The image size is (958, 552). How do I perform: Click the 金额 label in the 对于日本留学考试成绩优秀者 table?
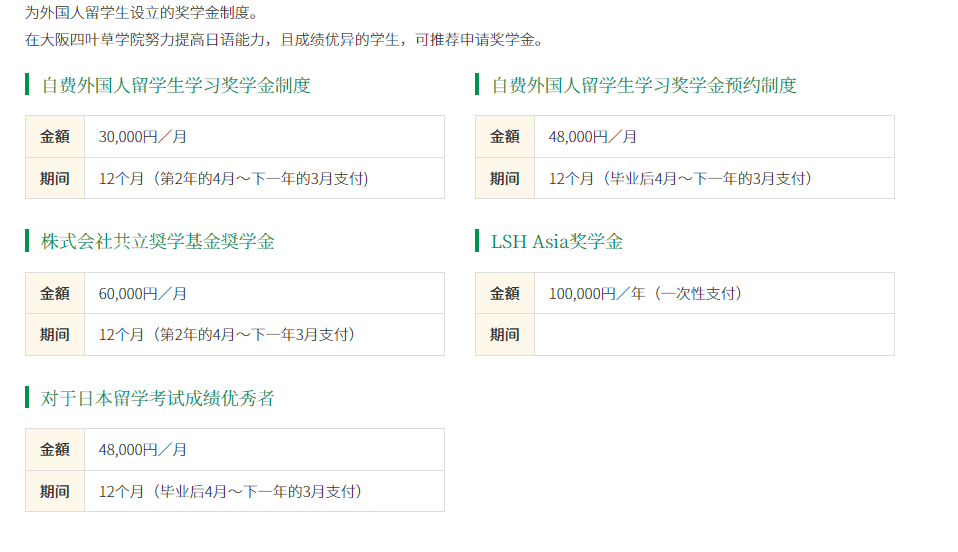[x=54, y=449]
